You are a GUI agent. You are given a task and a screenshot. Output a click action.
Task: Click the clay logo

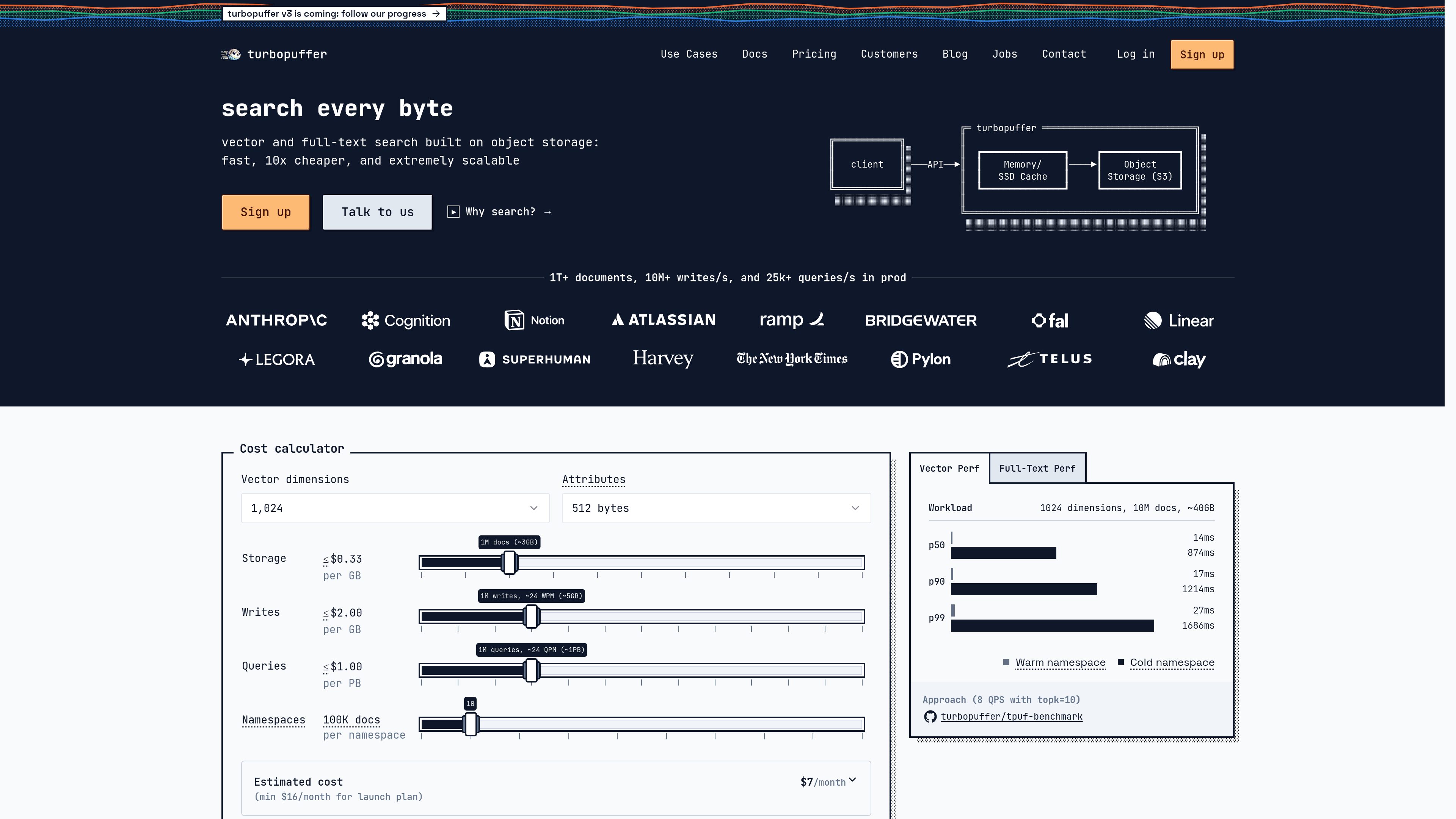pyautogui.click(x=1178, y=359)
